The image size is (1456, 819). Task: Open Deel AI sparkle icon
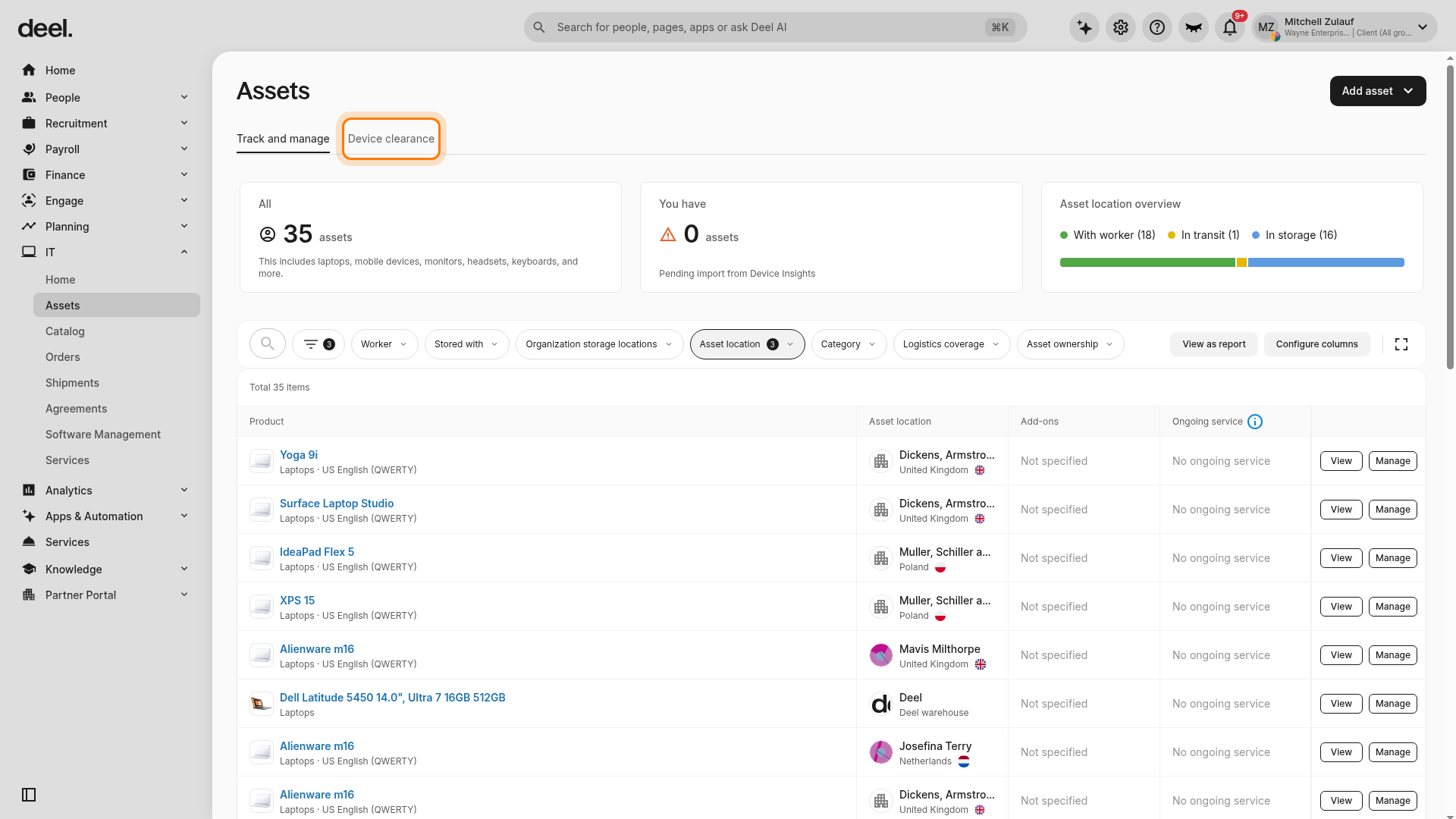pyautogui.click(x=1084, y=27)
